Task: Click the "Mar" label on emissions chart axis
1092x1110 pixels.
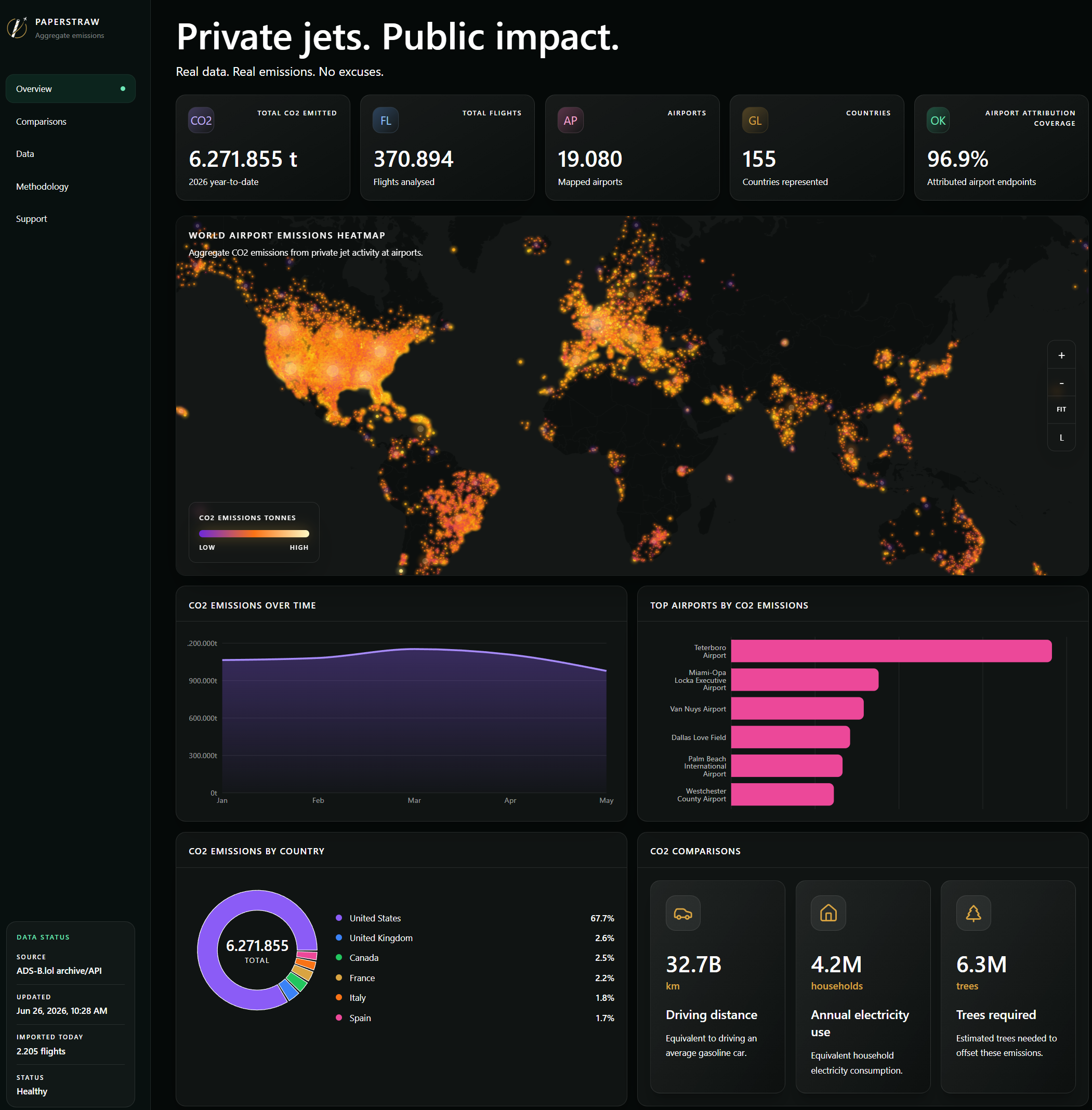Action: (414, 800)
